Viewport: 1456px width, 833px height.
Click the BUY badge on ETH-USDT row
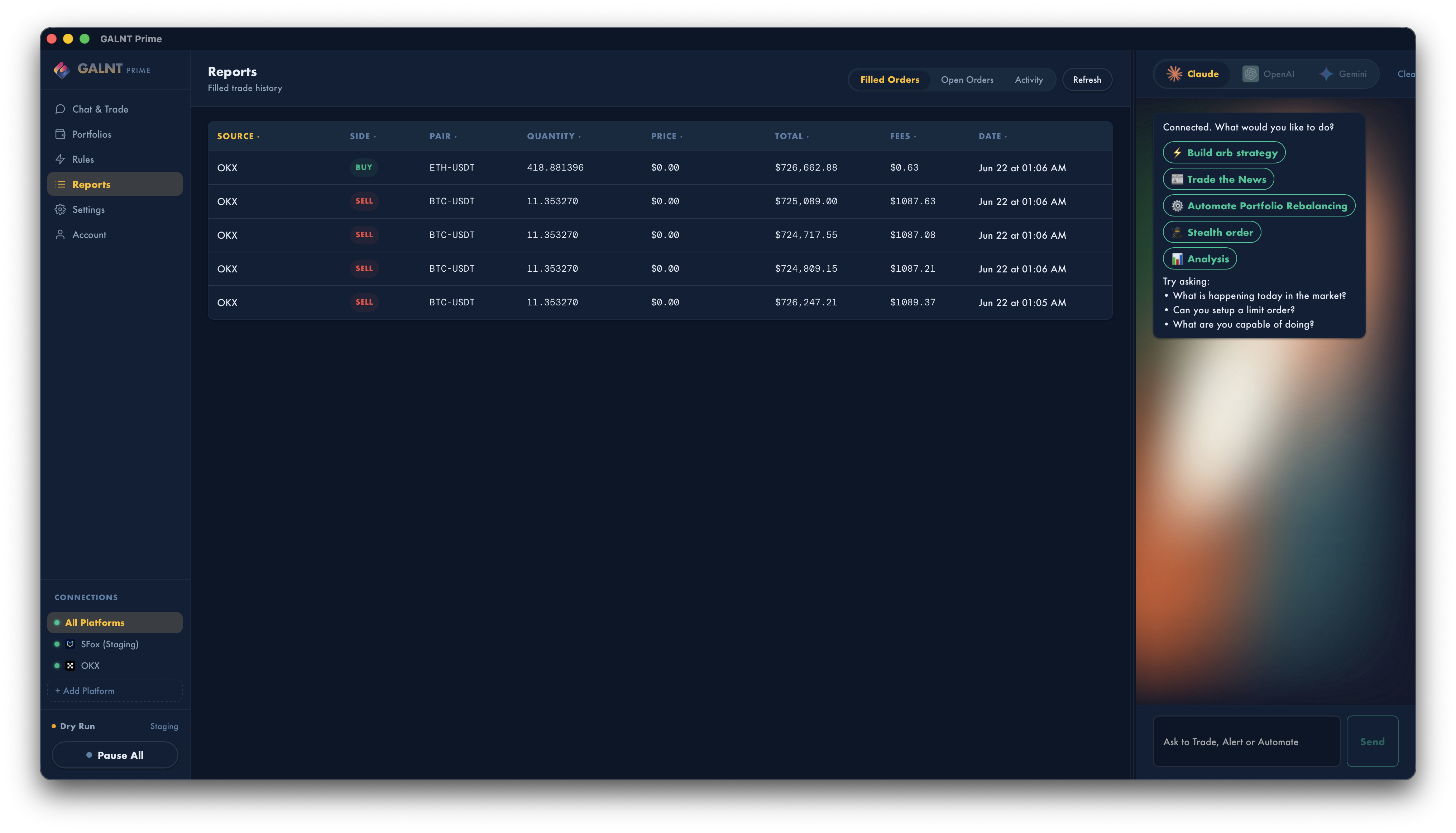click(364, 168)
